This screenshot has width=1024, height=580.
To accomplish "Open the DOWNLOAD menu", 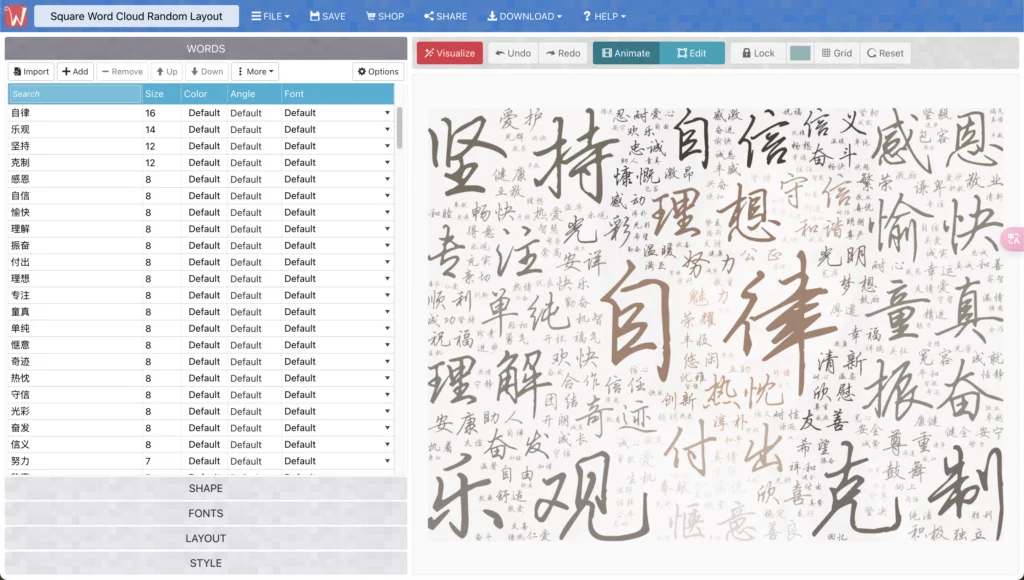I will click(524, 16).
